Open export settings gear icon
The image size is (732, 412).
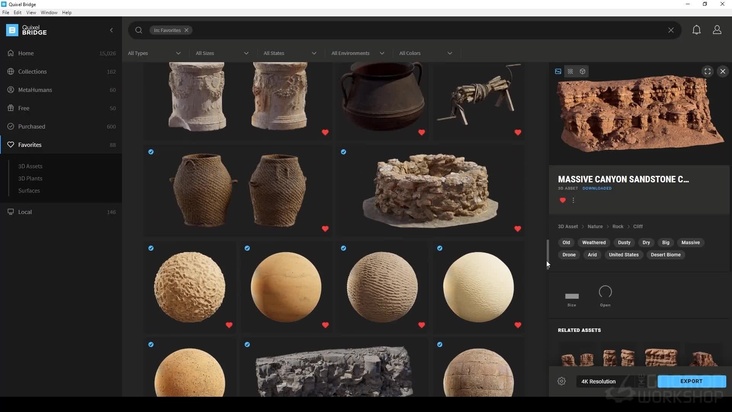[x=561, y=381]
